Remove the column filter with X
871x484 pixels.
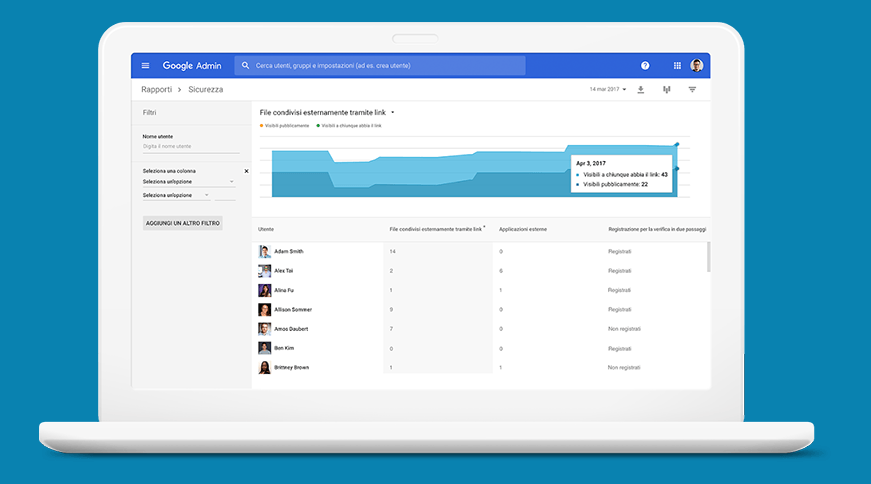pos(246,171)
